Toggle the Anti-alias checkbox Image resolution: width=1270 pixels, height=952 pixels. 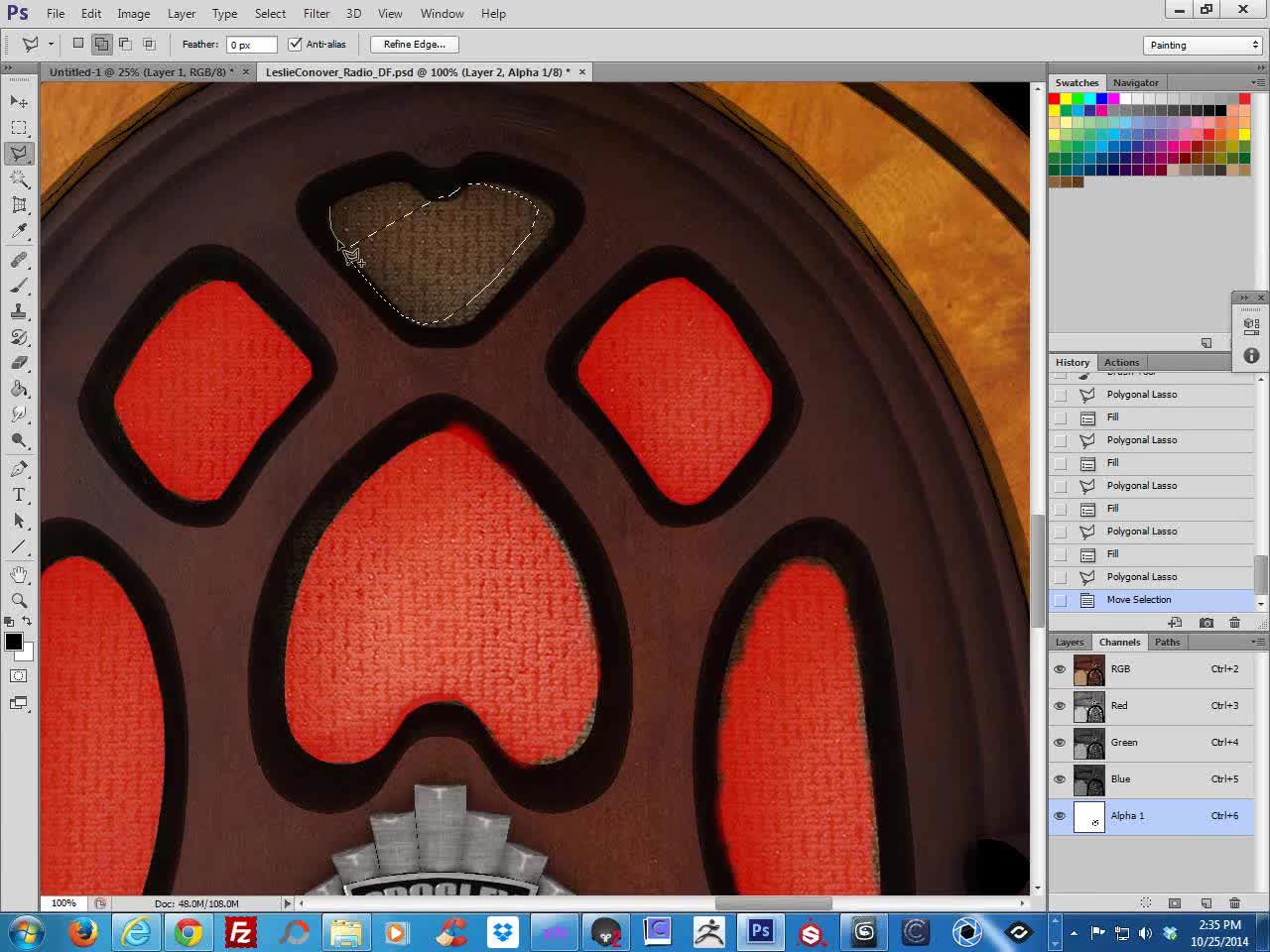(295, 44)
